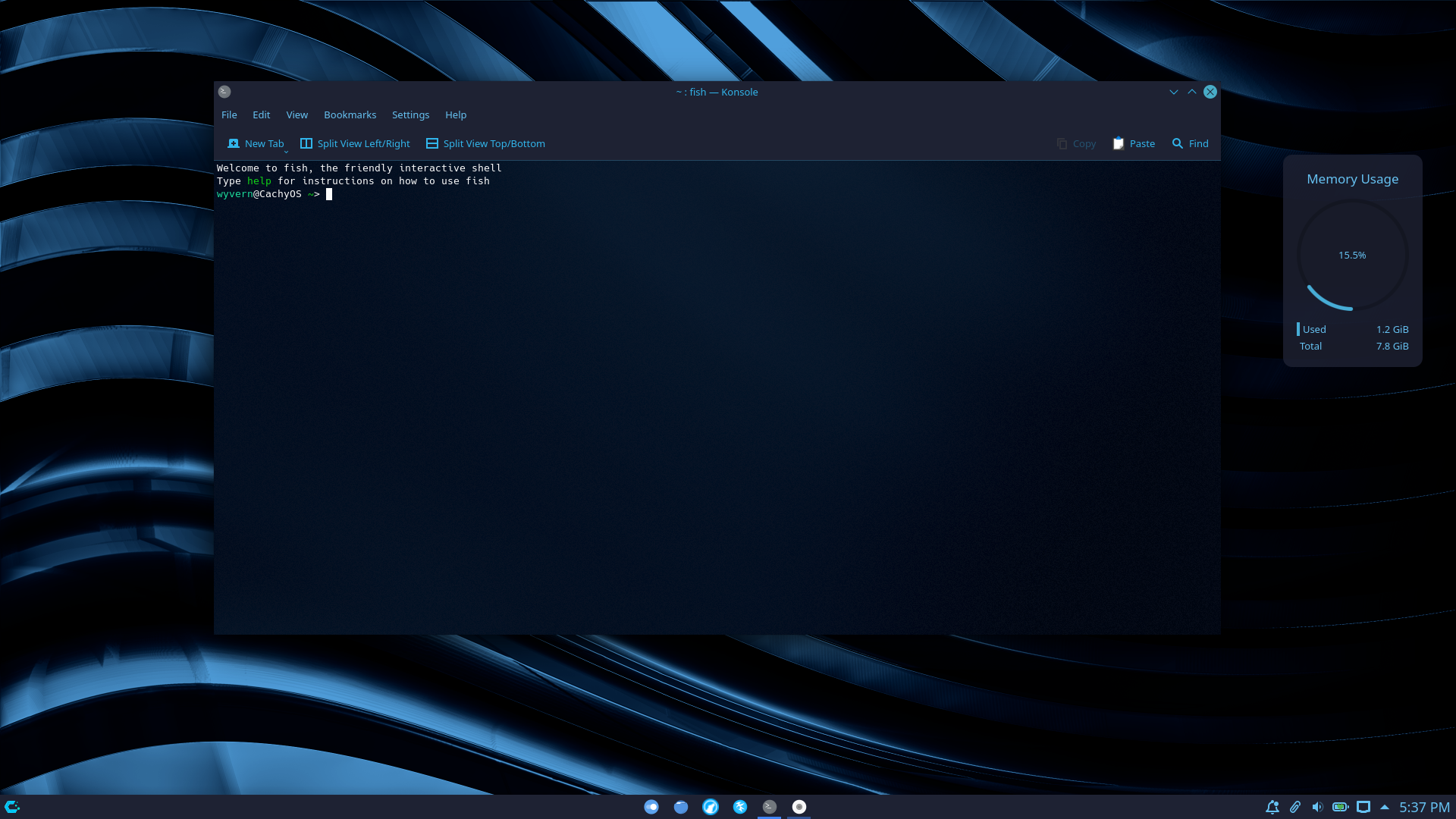Click the Find button in the toolbar
The width and height of the screenshot is (1456, 819).
tap(1190, 143)
